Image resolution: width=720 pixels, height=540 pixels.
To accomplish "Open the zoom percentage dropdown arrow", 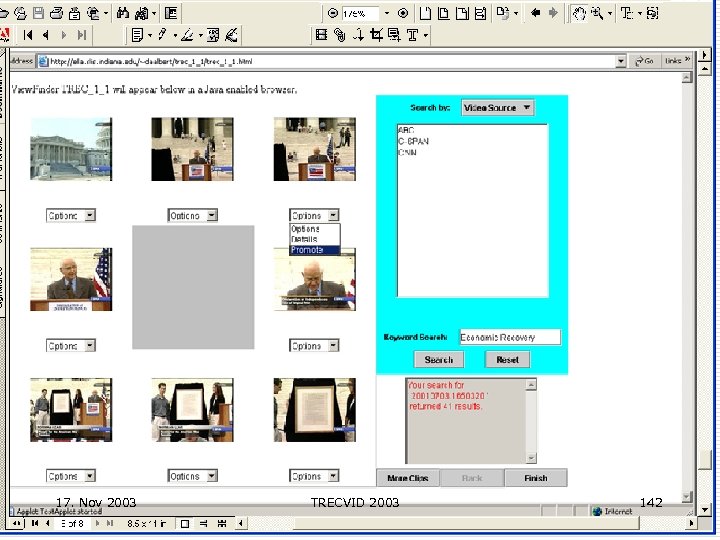I will click(387, 13).
